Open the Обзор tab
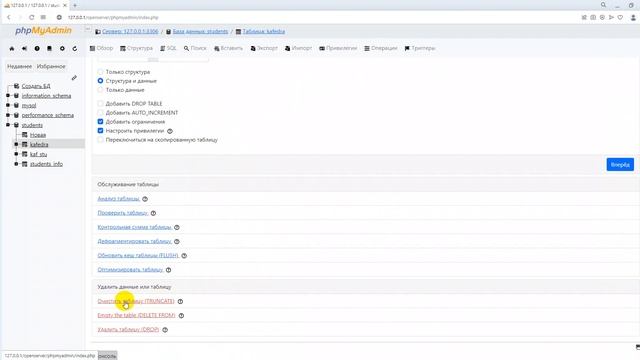The height and width of the screenshot is (360, 640). click(101, 48)
